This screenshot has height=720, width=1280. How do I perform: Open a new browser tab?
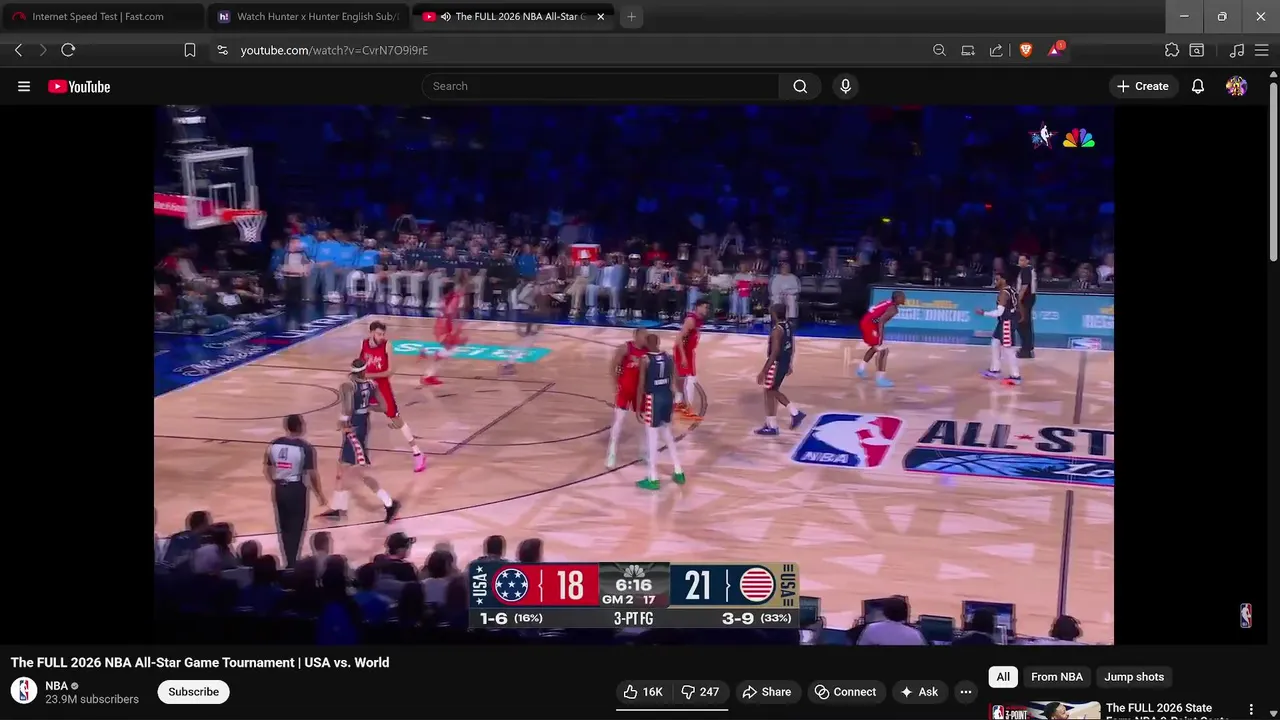pyautogui.click(x=631, y=17)
